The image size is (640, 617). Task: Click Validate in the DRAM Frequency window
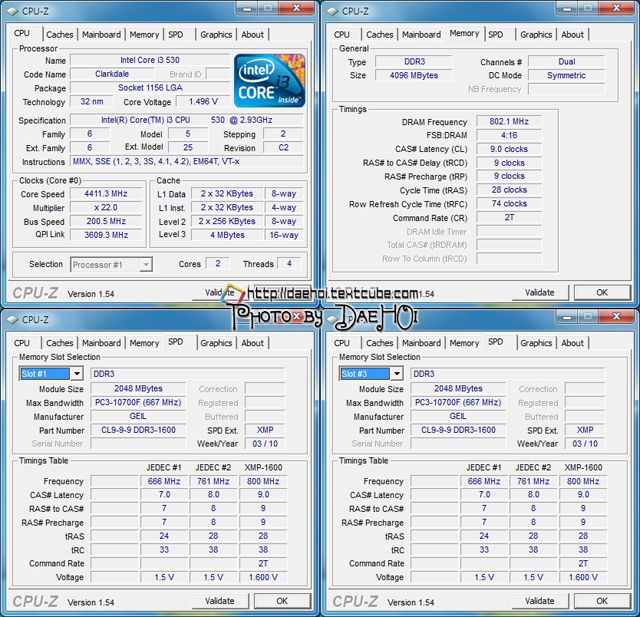[540, 293]
